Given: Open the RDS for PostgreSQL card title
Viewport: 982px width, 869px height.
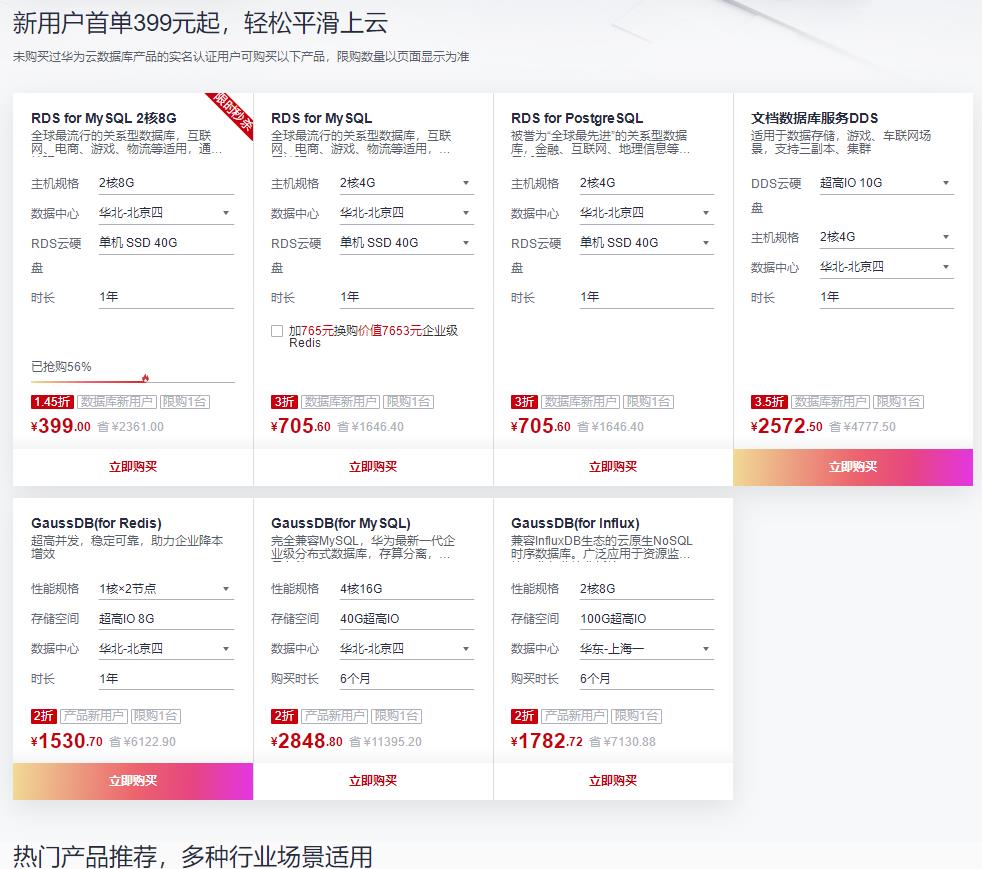Looking at the screenshot, I should tap(577, 118).
